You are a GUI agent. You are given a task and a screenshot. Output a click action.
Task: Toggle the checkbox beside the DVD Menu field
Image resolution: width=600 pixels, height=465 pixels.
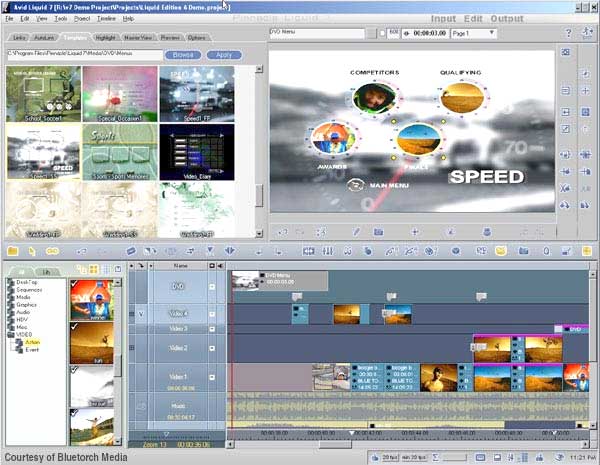click(x=382, y=34)
